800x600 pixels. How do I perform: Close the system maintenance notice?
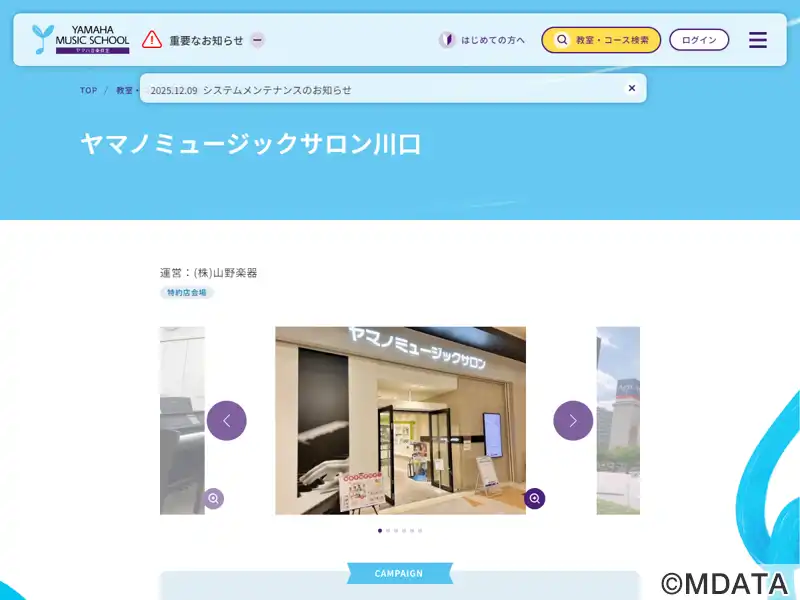tap(632, 88)
